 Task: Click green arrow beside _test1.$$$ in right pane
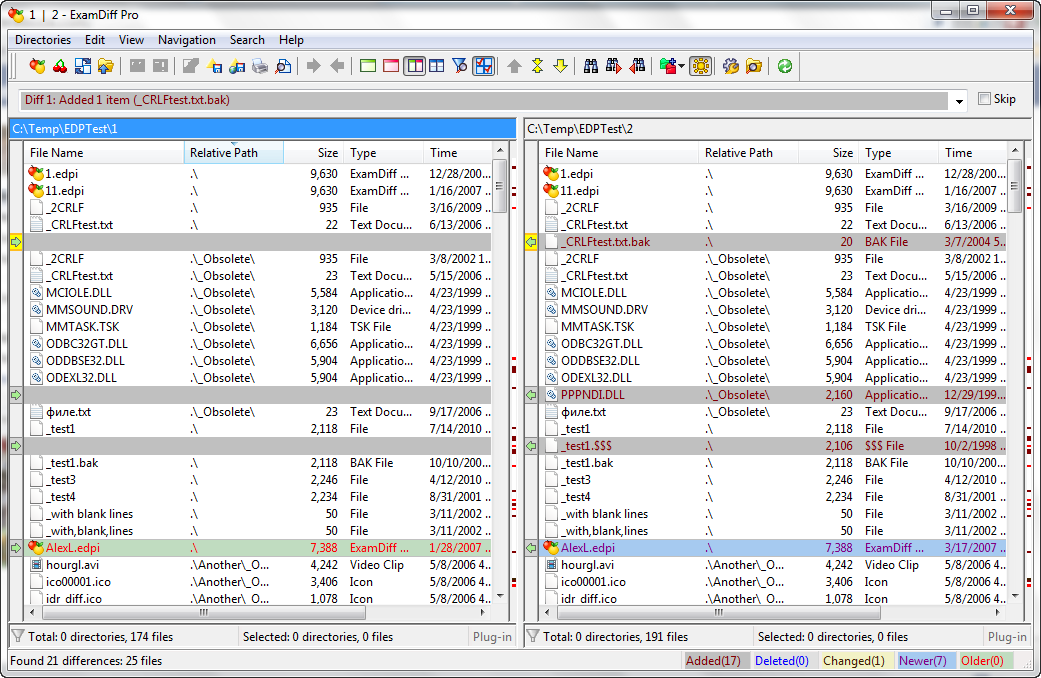coord(531,446)
